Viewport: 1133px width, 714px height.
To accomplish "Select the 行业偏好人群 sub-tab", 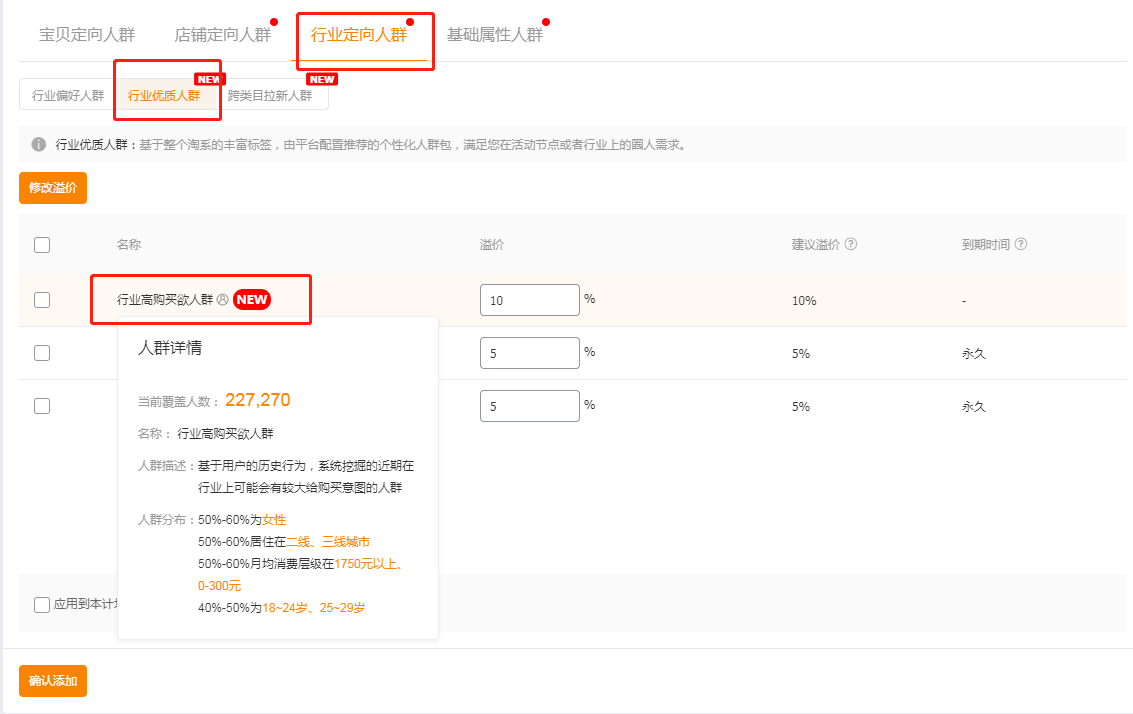I will point(68,96).
